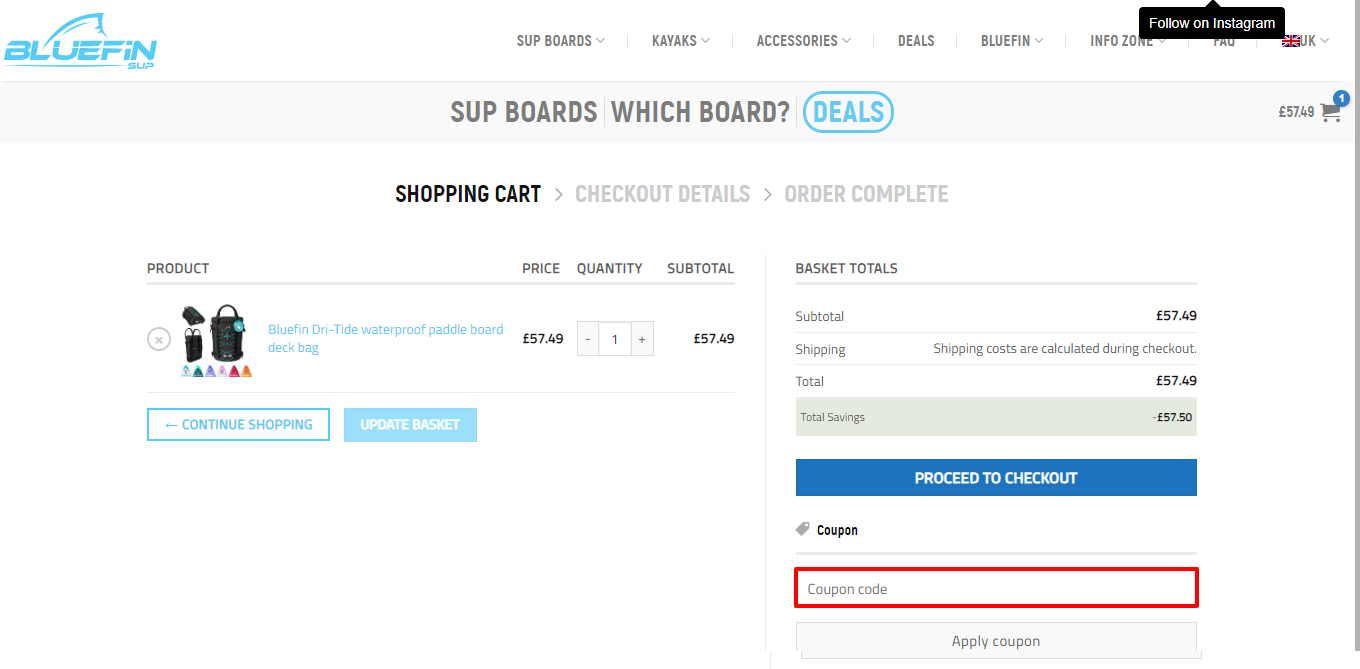Remove the deck bag using the X icon

[159, 339]
